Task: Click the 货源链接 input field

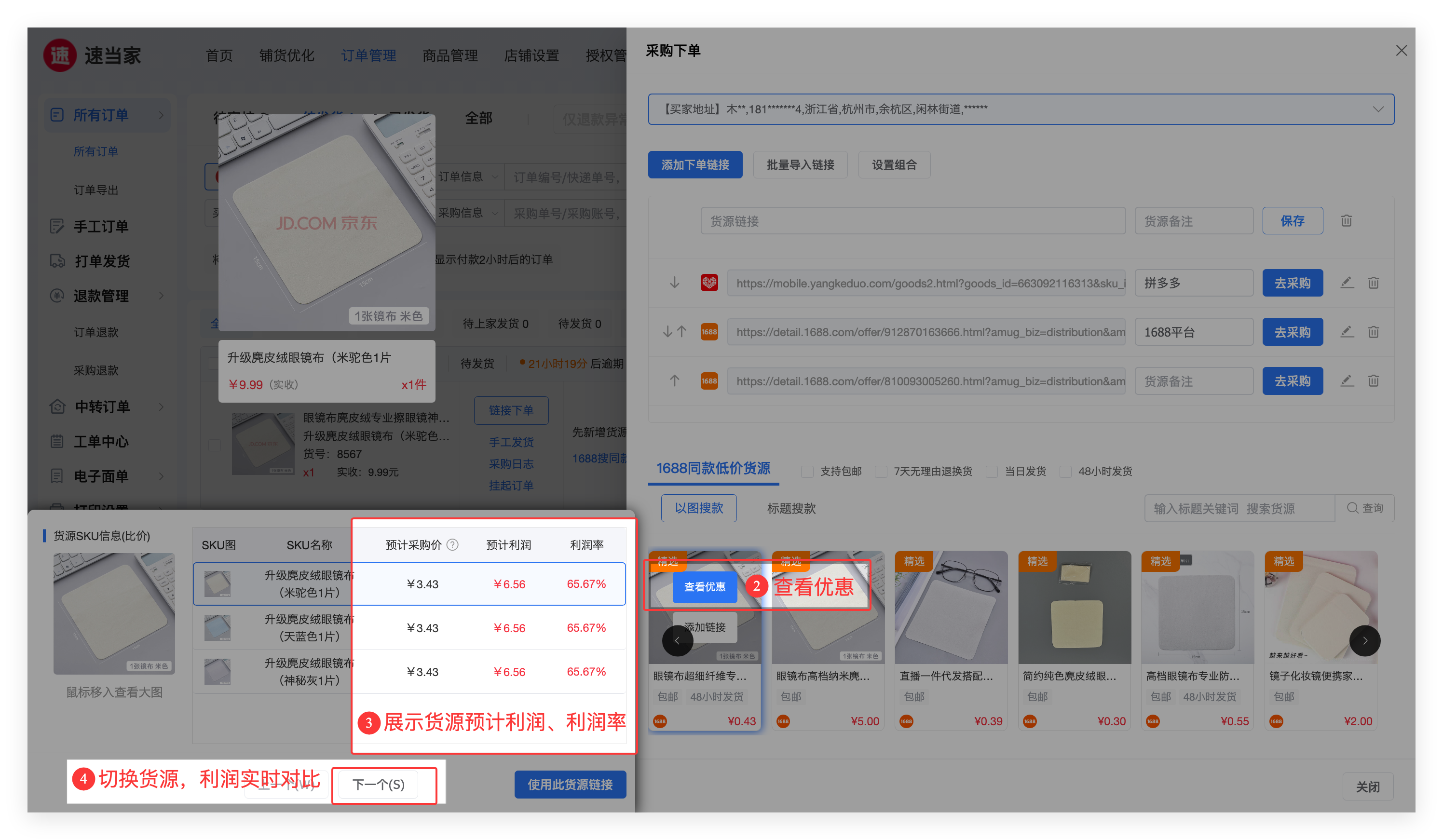Action: [913, 221]
